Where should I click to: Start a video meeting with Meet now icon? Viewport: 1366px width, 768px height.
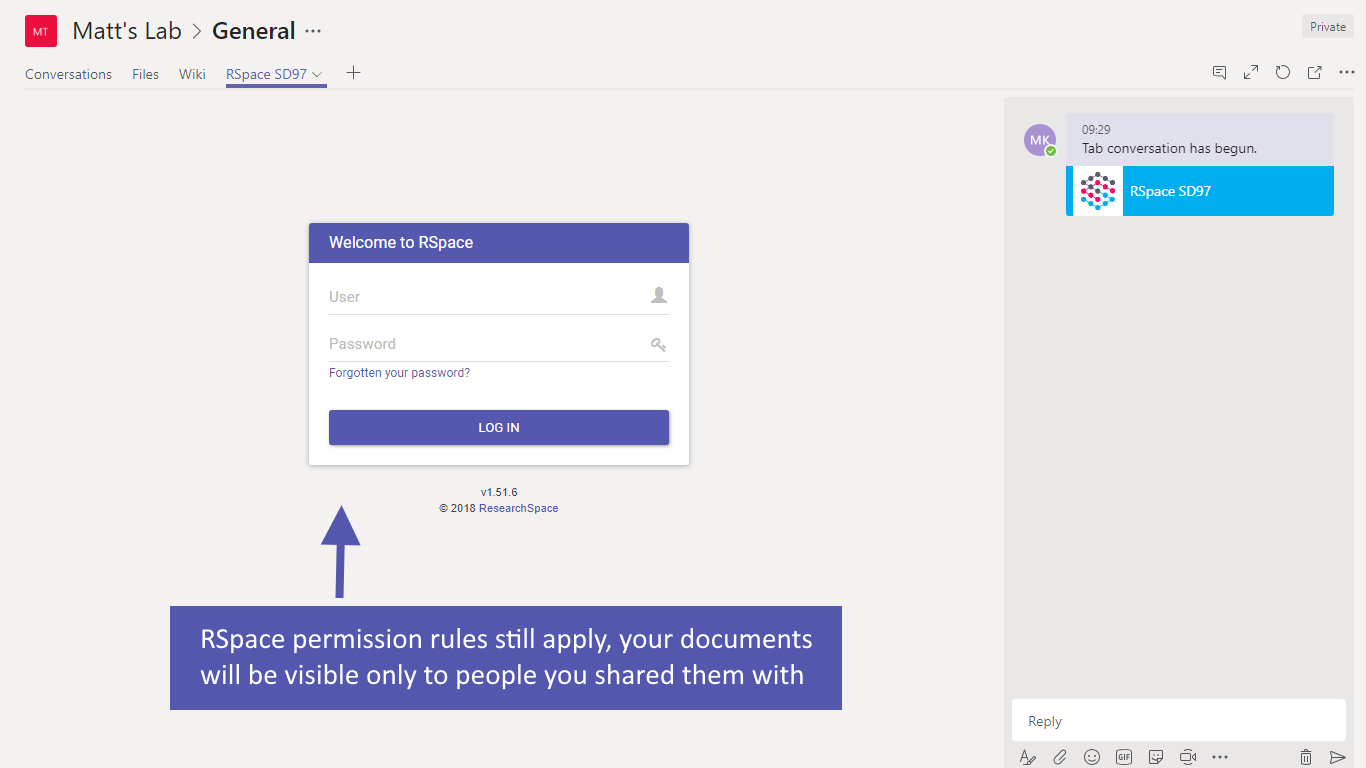[x=1188, y=757]
